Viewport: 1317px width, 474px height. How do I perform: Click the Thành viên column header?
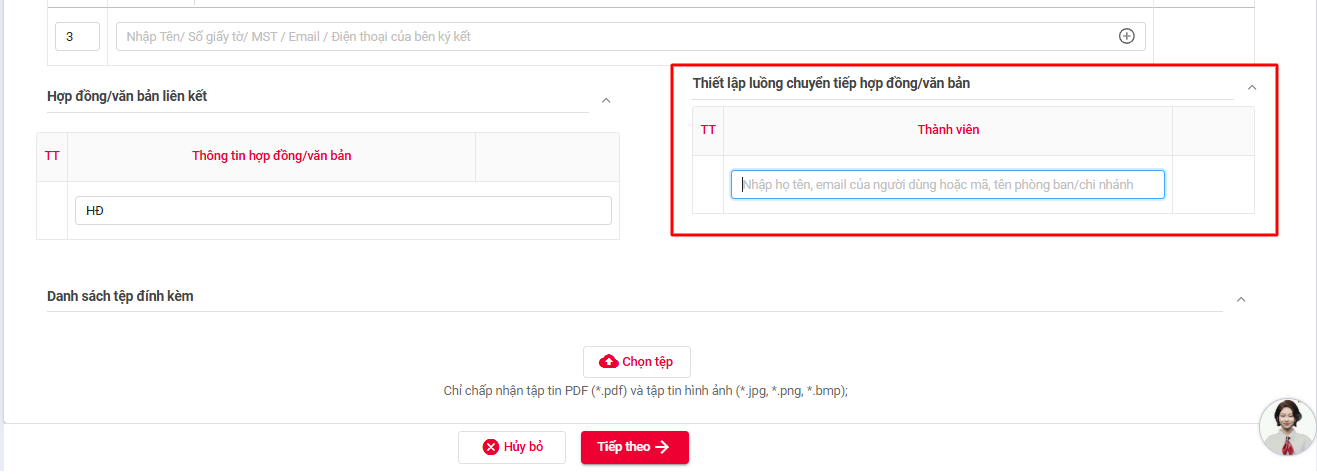tap(948, 130)
